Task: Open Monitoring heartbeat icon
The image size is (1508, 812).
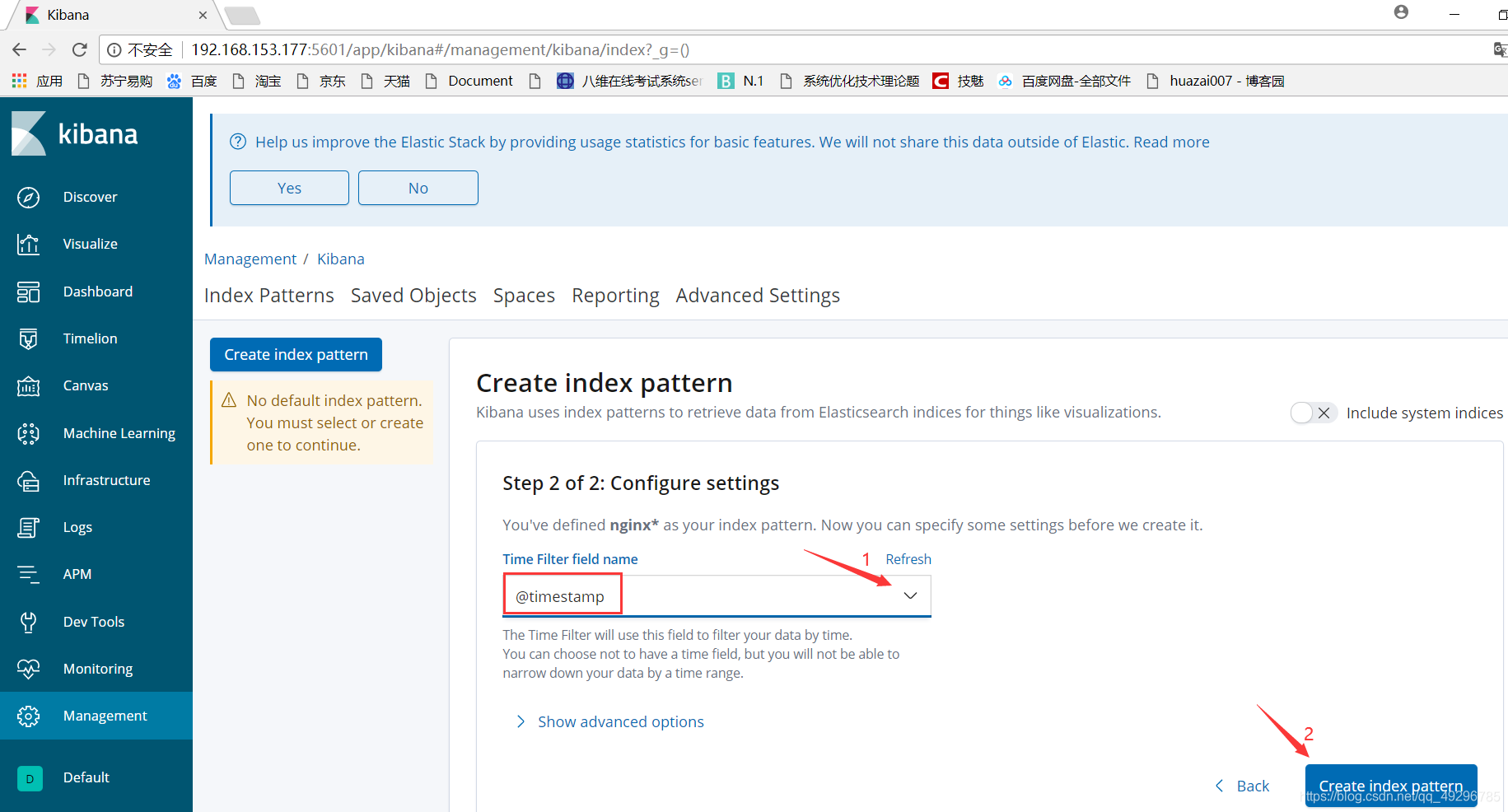Action: point(29,670)
